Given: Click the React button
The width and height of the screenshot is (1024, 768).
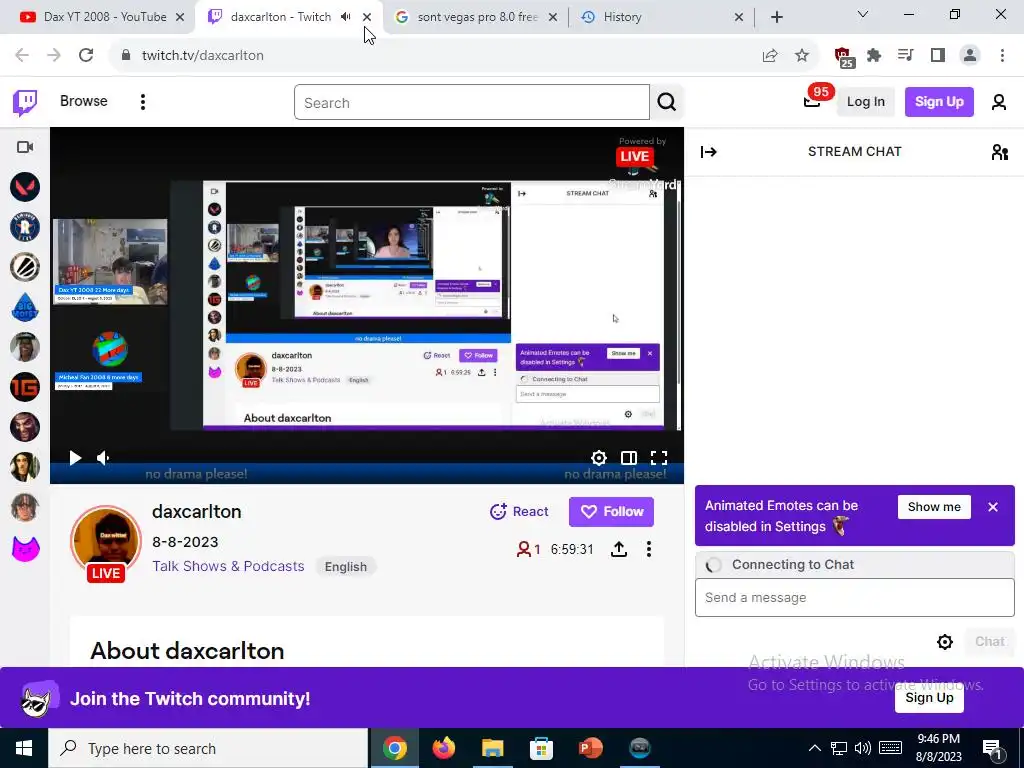Looking at the screenshot, I should click(519, 512).
